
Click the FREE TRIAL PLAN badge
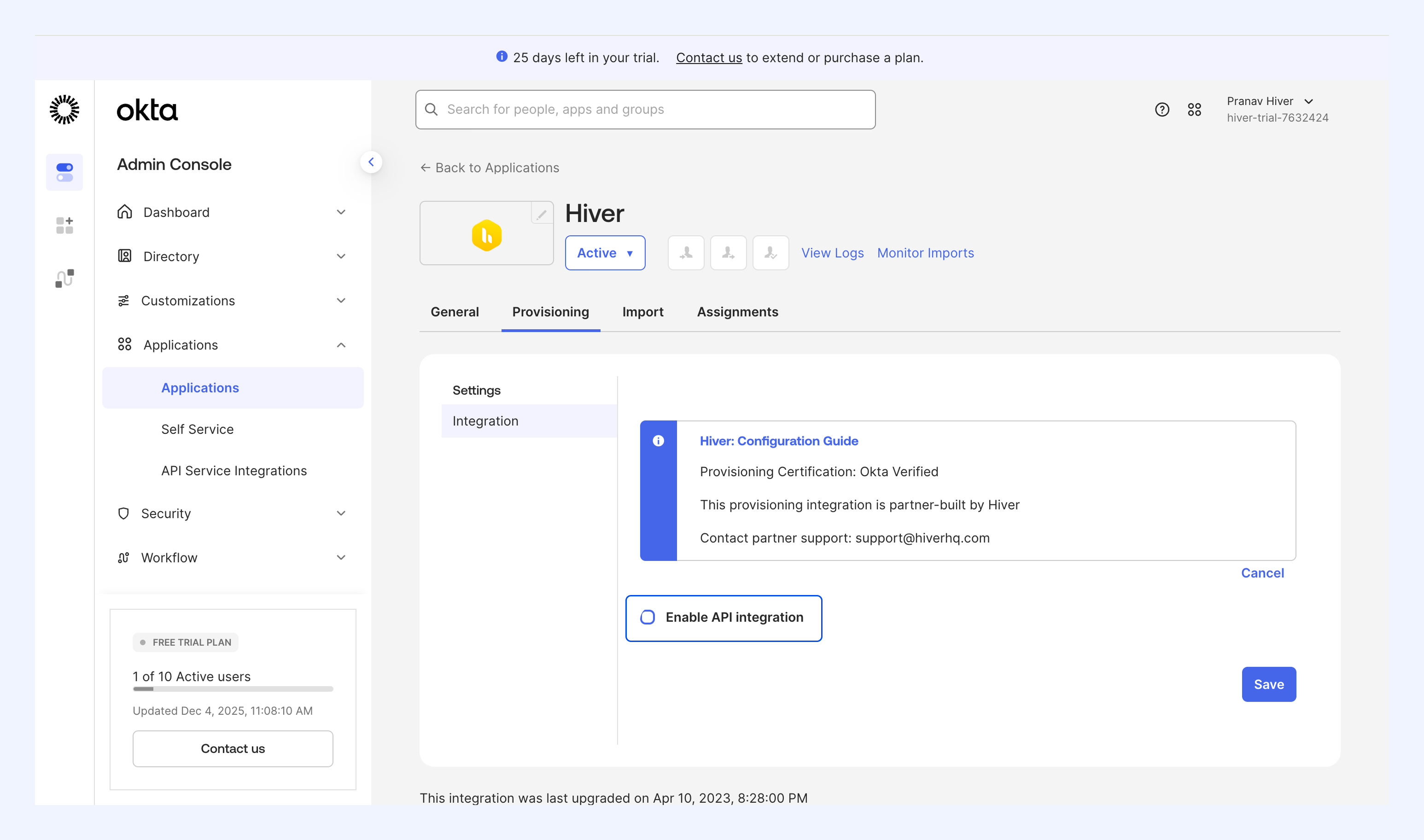pos(185,642)
